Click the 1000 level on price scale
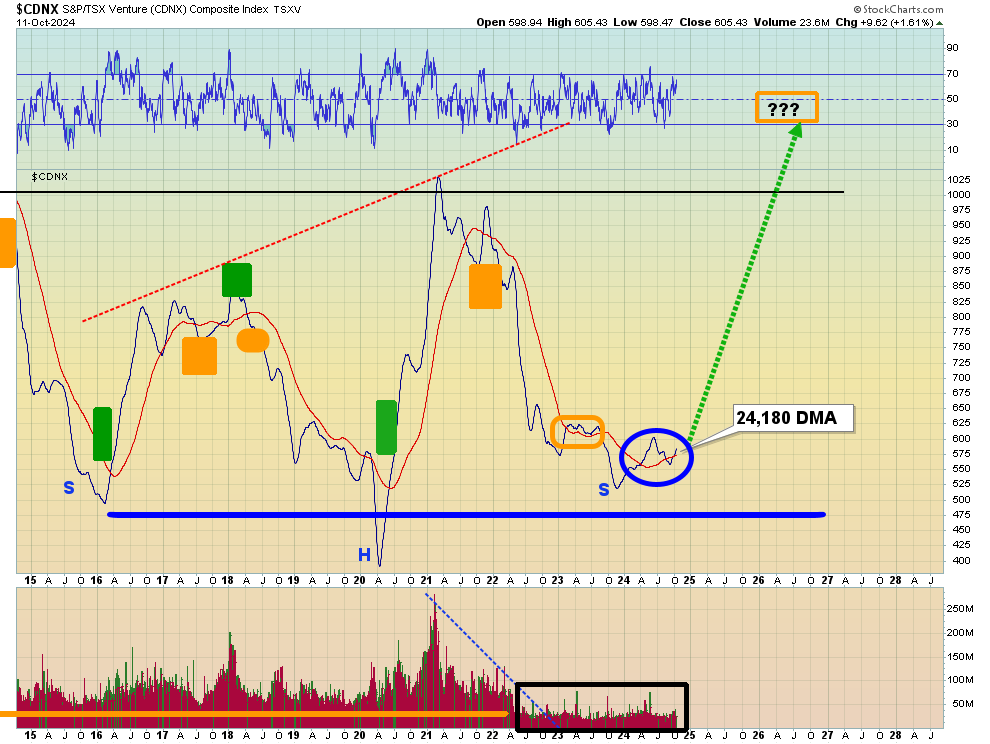This screenshot has height=744, width=990. (x=958, y=195)
